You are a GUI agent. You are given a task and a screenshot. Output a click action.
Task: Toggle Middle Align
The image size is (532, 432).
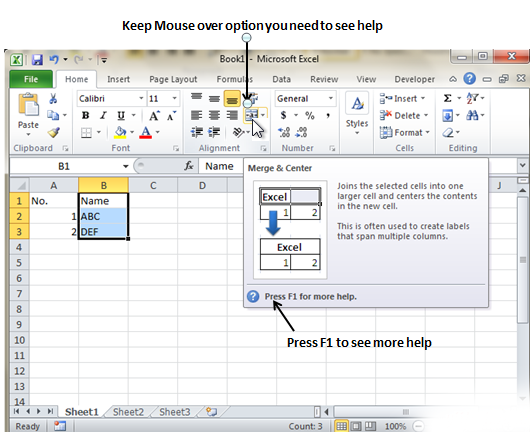pos(214,98)
